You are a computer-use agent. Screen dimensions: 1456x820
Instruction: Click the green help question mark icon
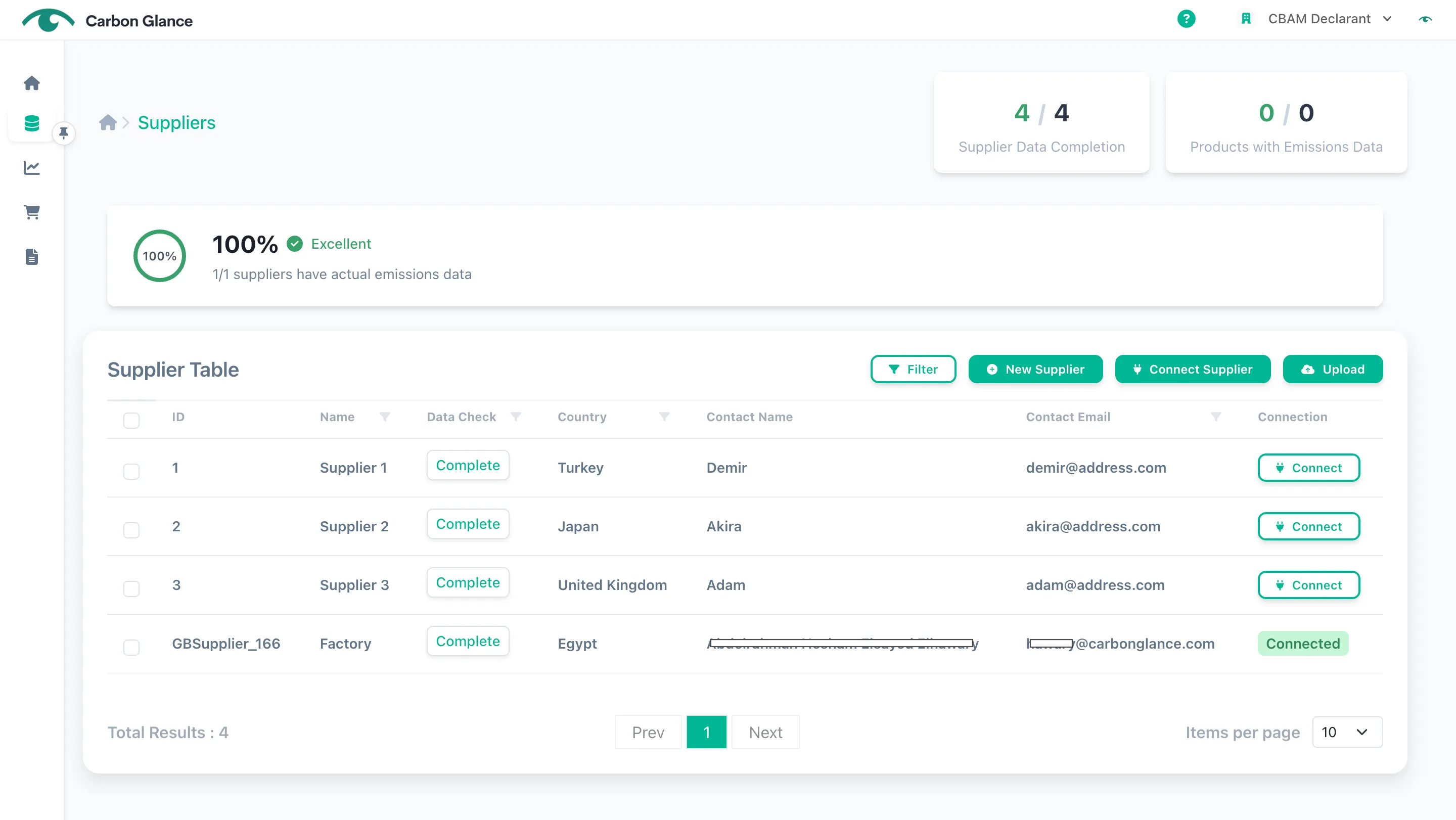click(x=1186, y=19)
